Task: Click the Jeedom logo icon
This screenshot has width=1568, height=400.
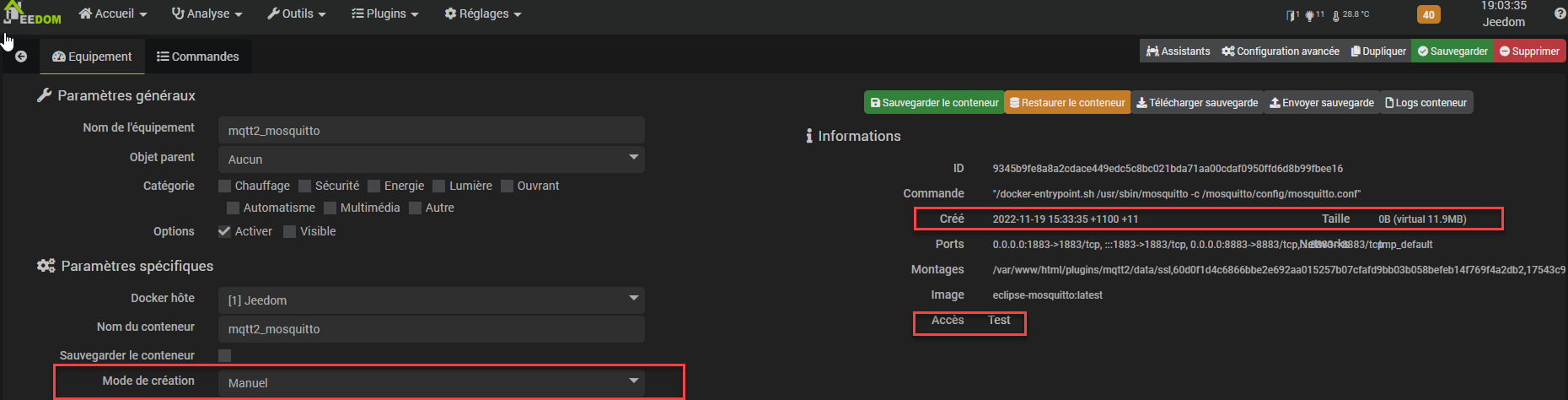Action: [32, 14]
